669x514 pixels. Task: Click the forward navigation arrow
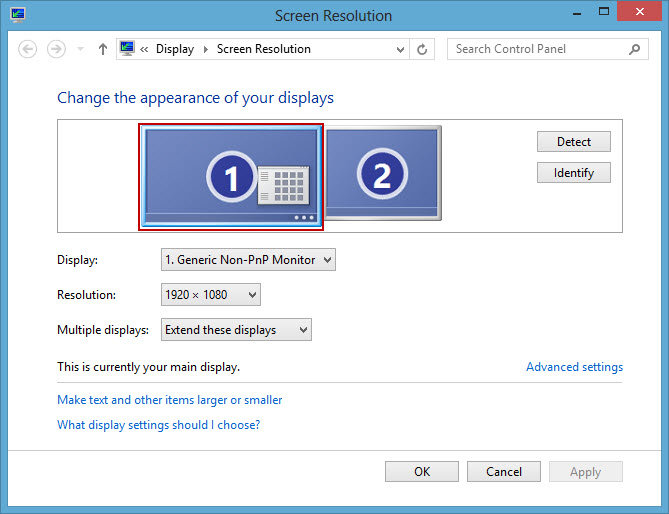click(56, 49)
